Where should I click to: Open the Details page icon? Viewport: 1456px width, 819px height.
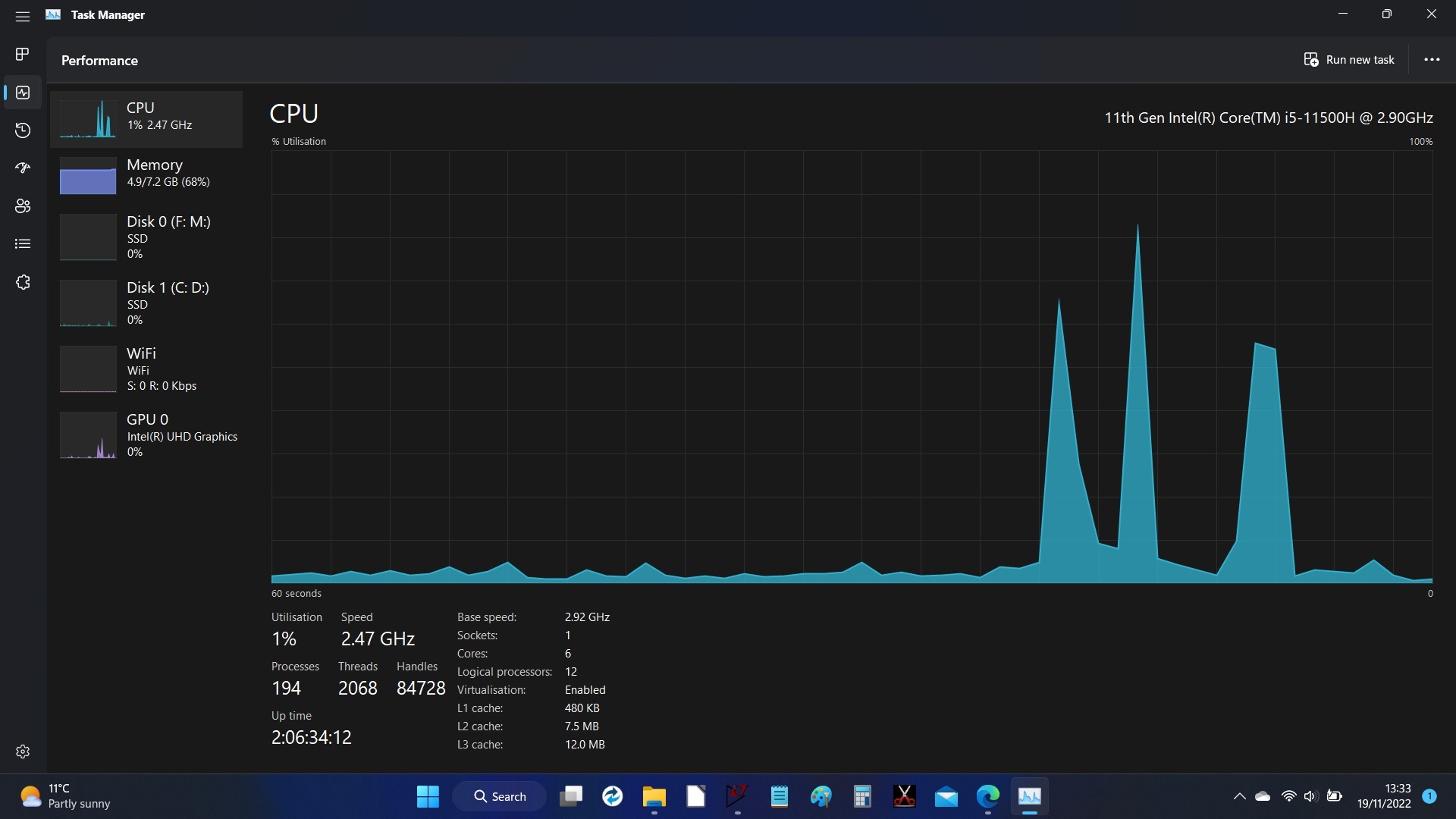23,244
